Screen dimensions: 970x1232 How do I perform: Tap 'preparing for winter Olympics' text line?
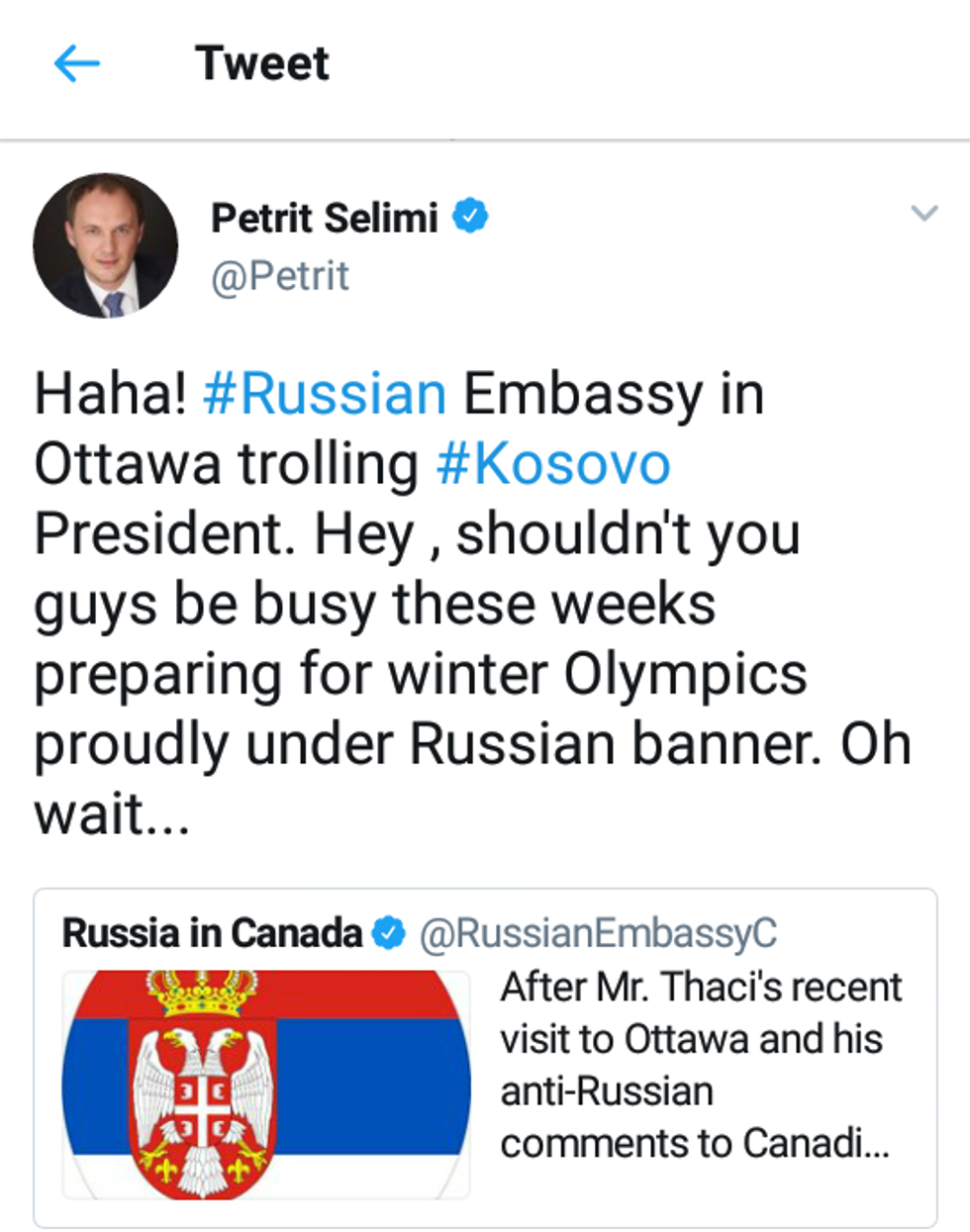coord(421,675)
